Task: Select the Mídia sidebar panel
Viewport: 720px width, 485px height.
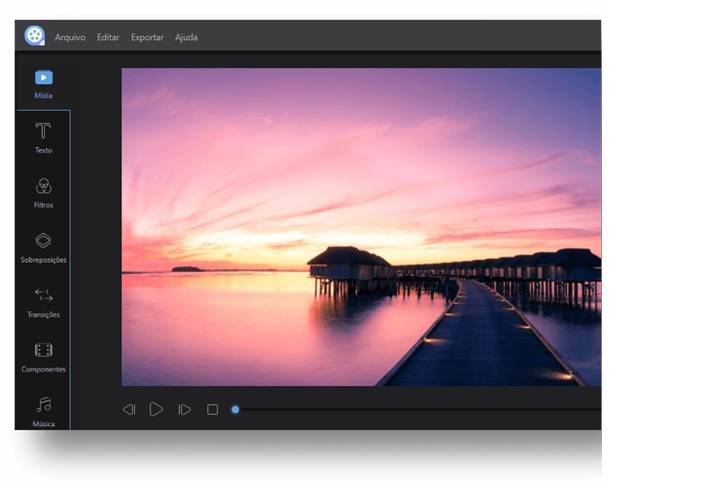Action: click(44, 84)
